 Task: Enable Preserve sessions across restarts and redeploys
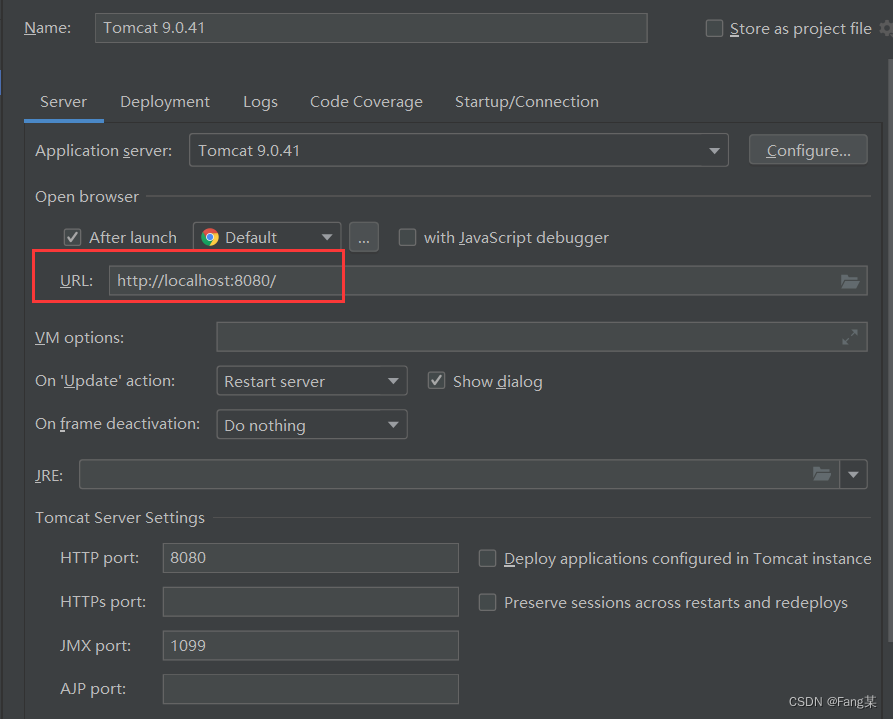coord(488,602)
